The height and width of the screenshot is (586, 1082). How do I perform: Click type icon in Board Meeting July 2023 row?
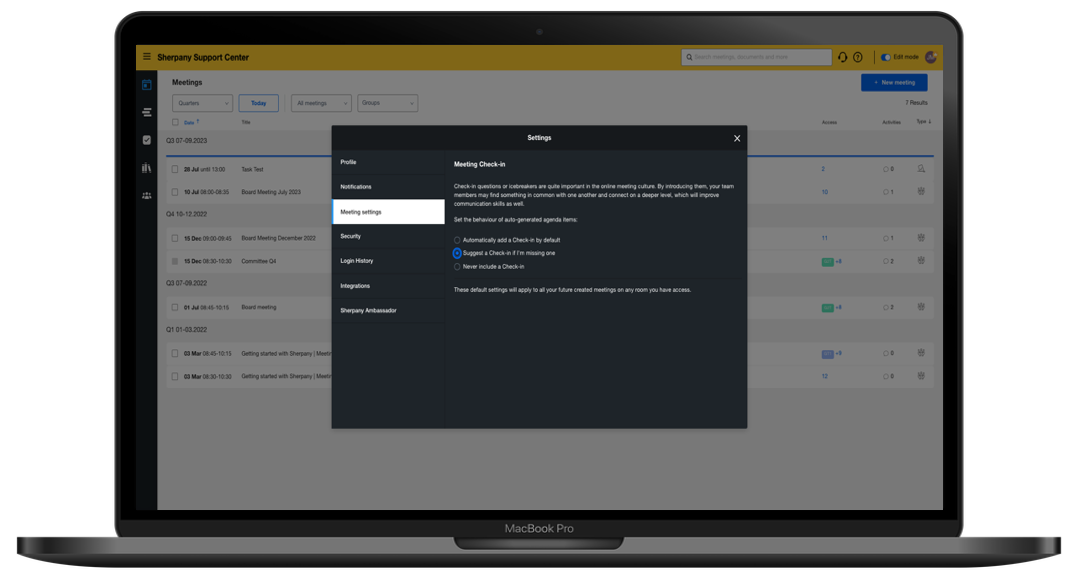pyautogui.click(x=921, y=191)
